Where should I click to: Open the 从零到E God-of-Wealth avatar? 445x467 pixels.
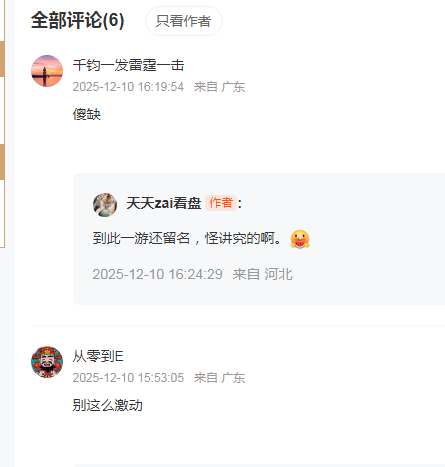click(47, 362)
